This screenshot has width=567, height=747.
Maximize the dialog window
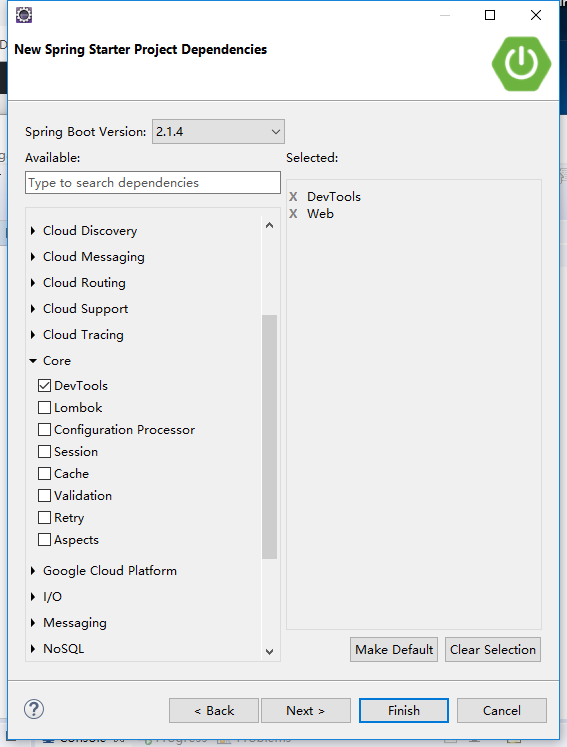click(x=490, y=15)
